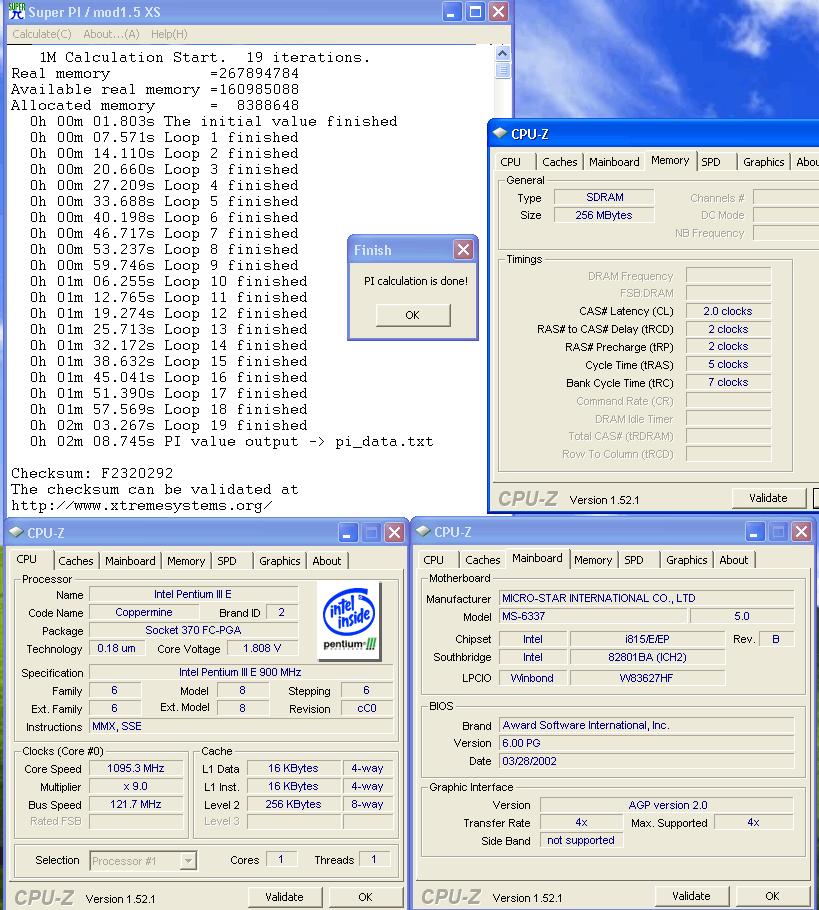819x910 pixels.
Task: Open the Help(H) menu in Super PI
Action: pos(169,34)
